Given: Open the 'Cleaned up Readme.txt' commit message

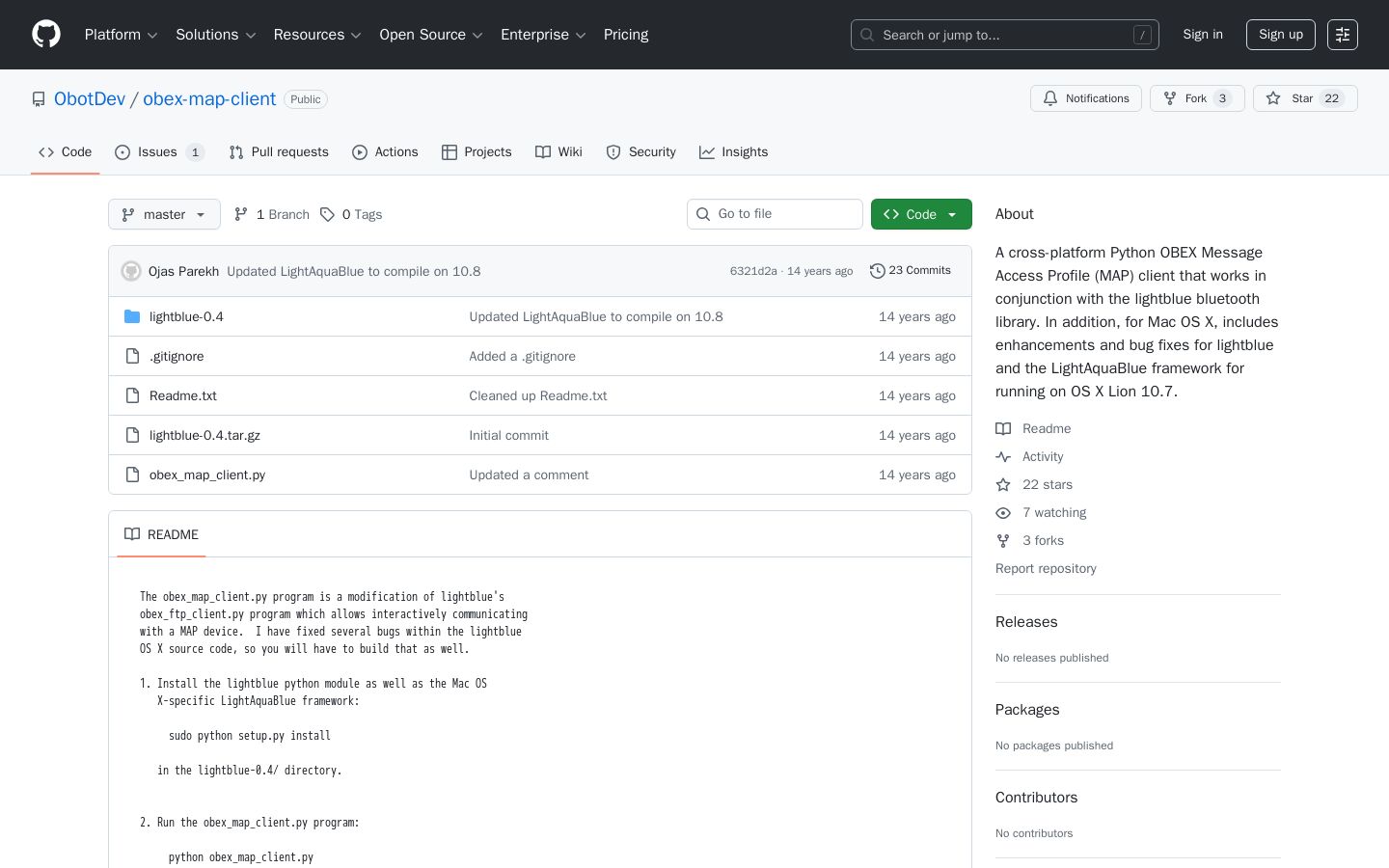Looking at the screenshot, I should tap(538, 395).
